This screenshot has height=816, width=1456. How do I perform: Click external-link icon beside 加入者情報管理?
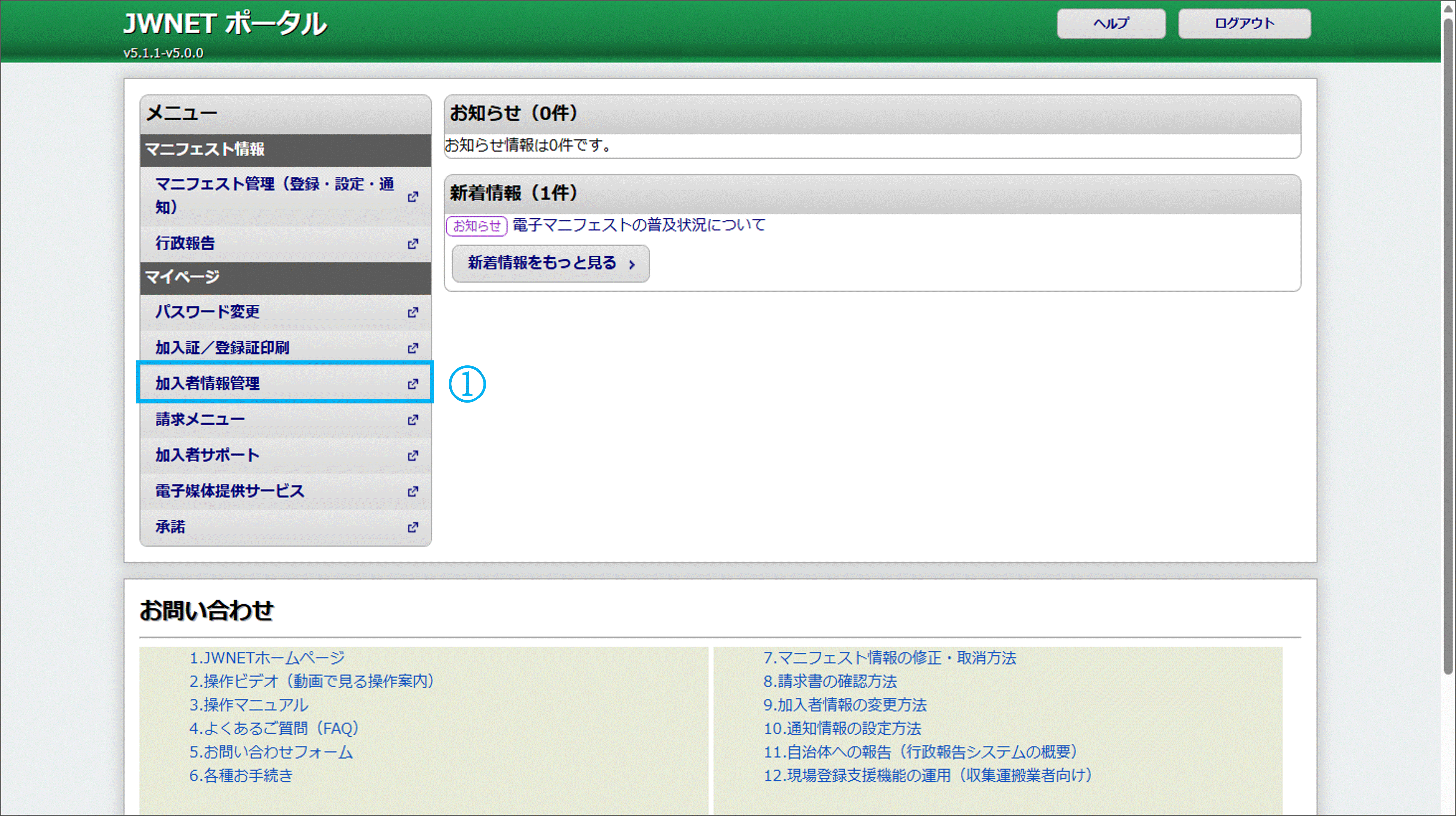coord(412,384)
